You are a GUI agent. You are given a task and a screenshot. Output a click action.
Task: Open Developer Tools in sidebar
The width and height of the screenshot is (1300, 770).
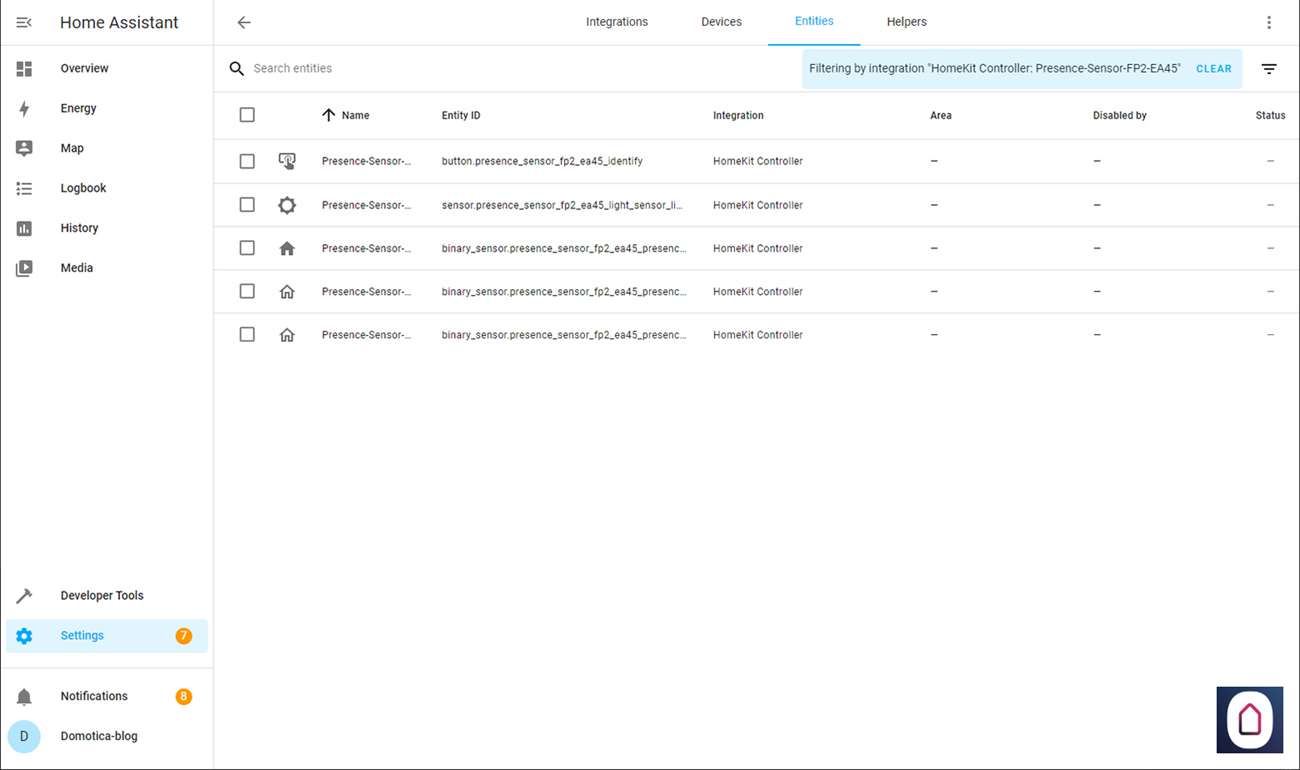(x=101, y=595)
